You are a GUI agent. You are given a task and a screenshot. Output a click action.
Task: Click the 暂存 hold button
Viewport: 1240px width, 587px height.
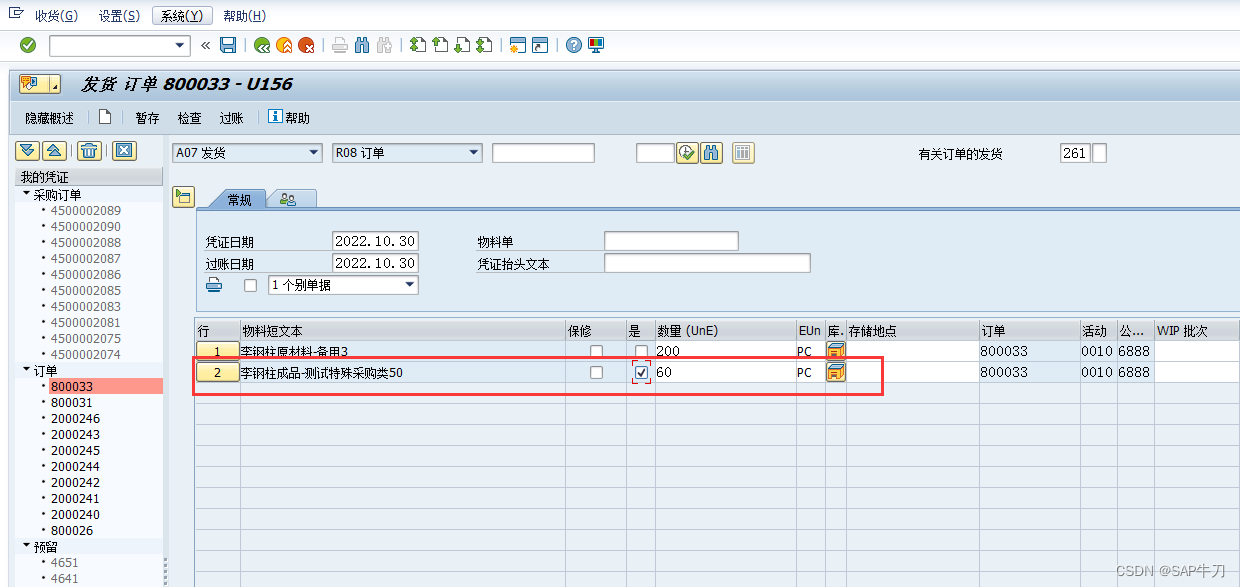[x=147, y=118]
